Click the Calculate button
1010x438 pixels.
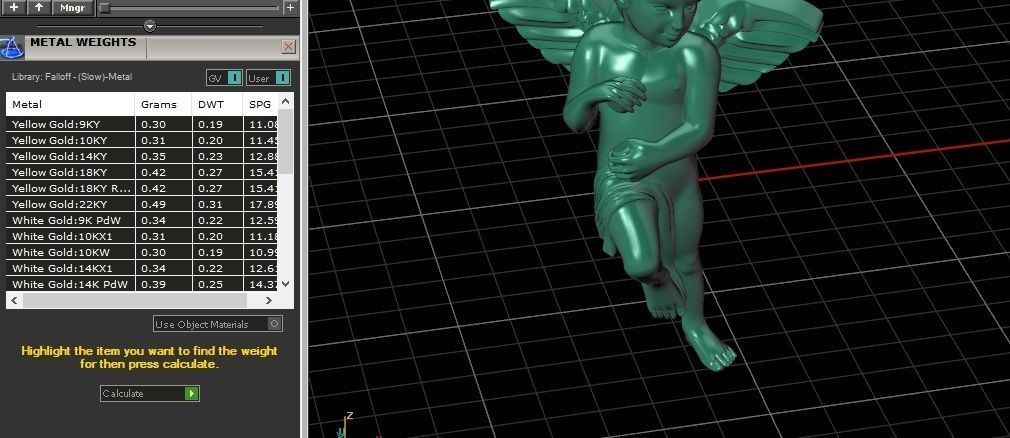click(149, 394)
